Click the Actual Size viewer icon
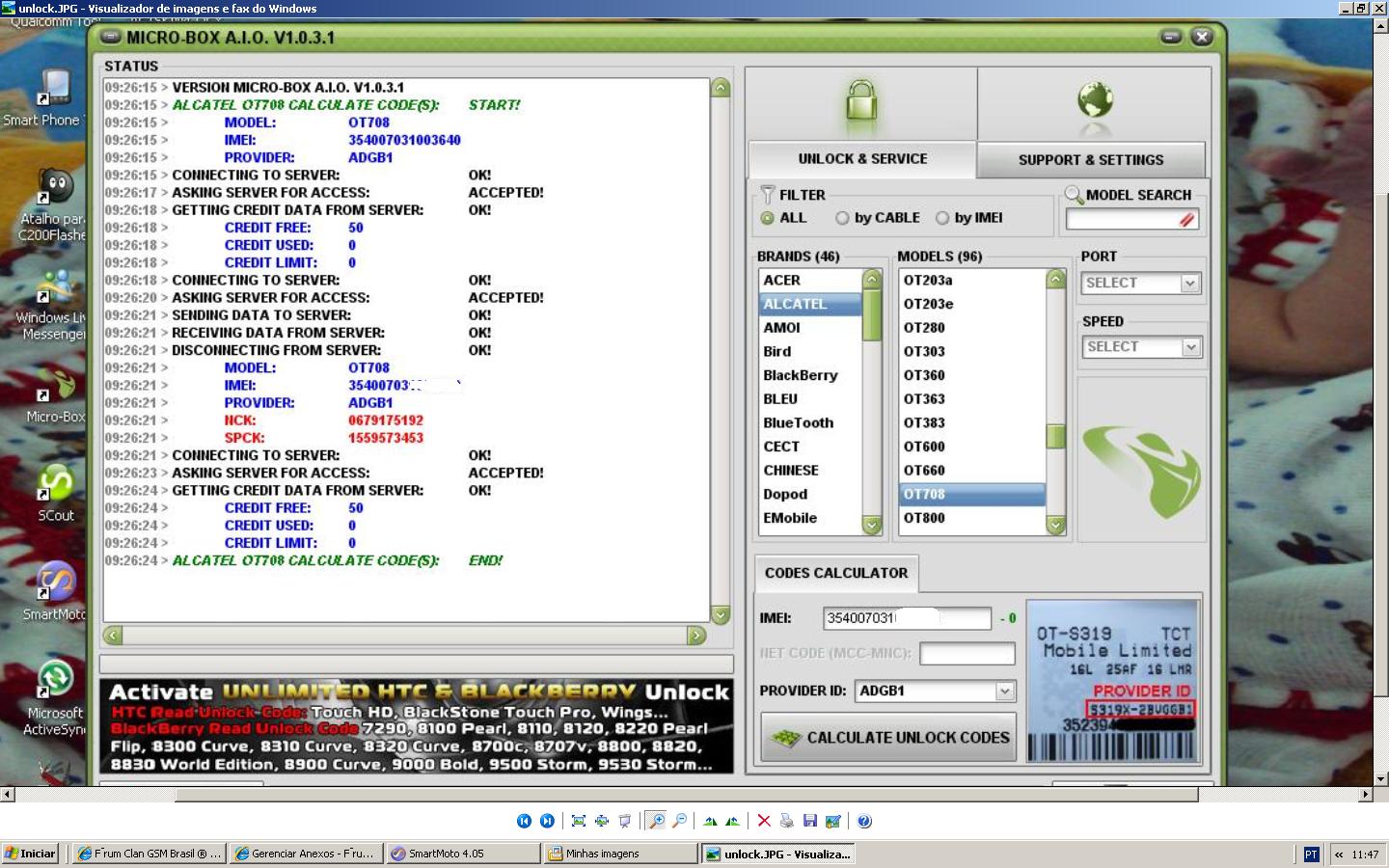The image size is (1389, 868). [x=602, y=821]
